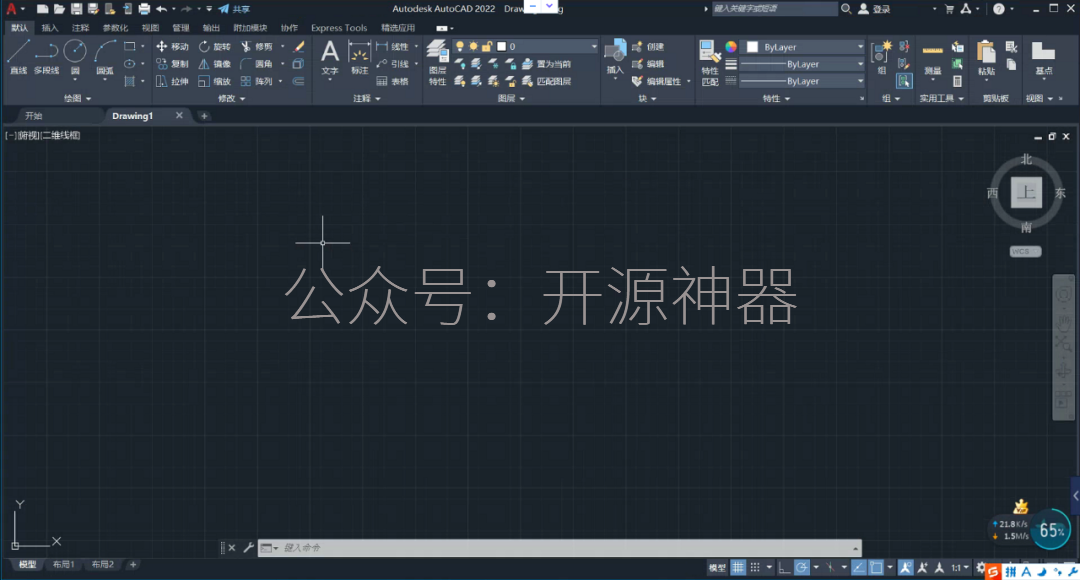Screen dimensions: 1080x580
Task: Expand the Annotation (注释) panel
Action: [x=366, y=99]
